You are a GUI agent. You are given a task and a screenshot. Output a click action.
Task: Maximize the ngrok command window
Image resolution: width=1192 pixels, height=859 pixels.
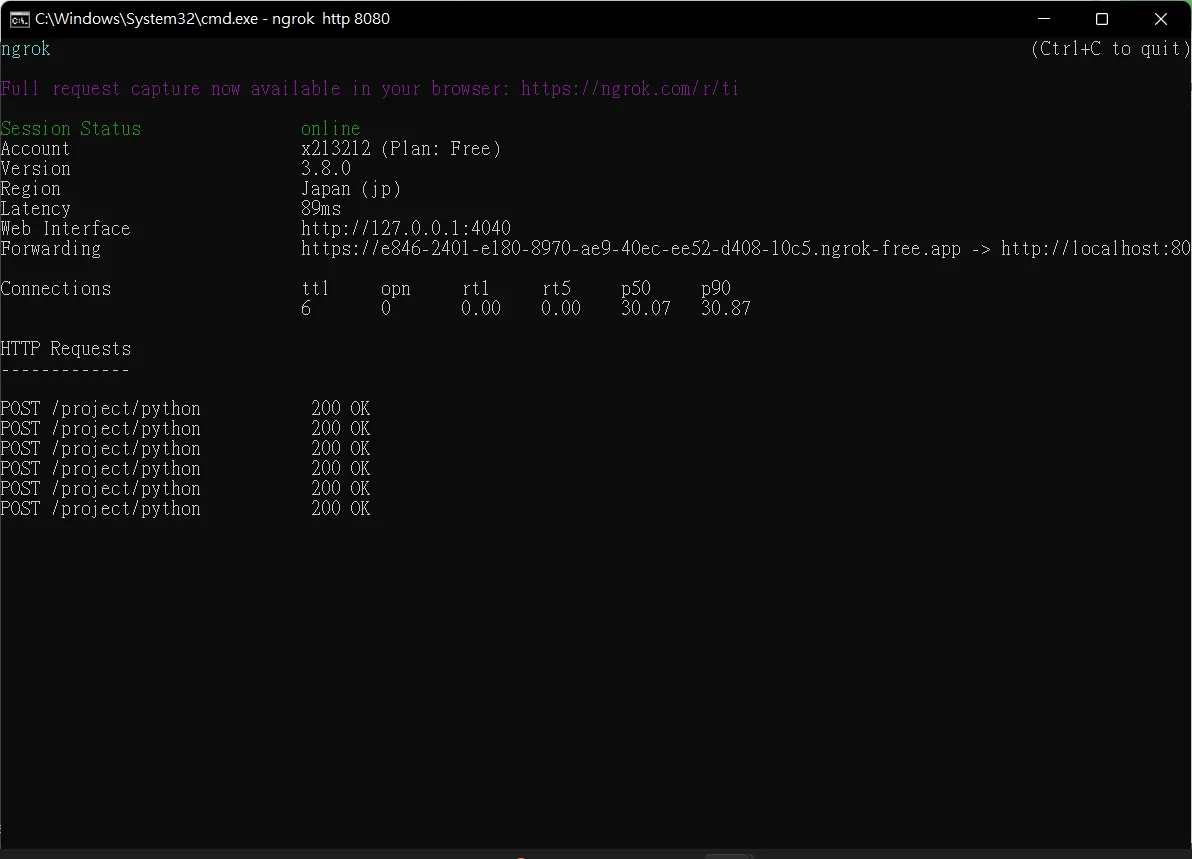coord(1102,19)
